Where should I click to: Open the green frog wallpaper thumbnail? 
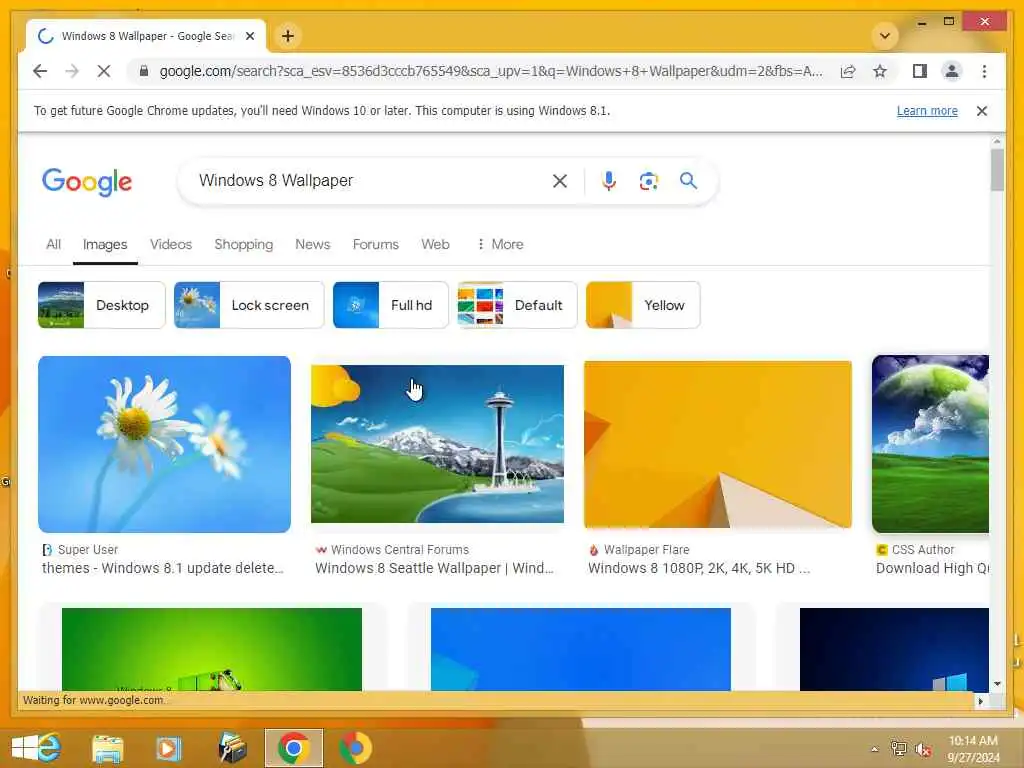click(212, 649)
